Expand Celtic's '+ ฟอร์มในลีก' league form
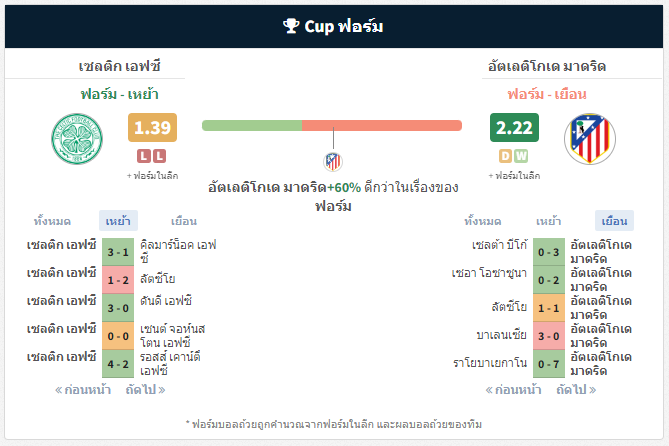The image size is (669, 446). [x=152, y=175]
